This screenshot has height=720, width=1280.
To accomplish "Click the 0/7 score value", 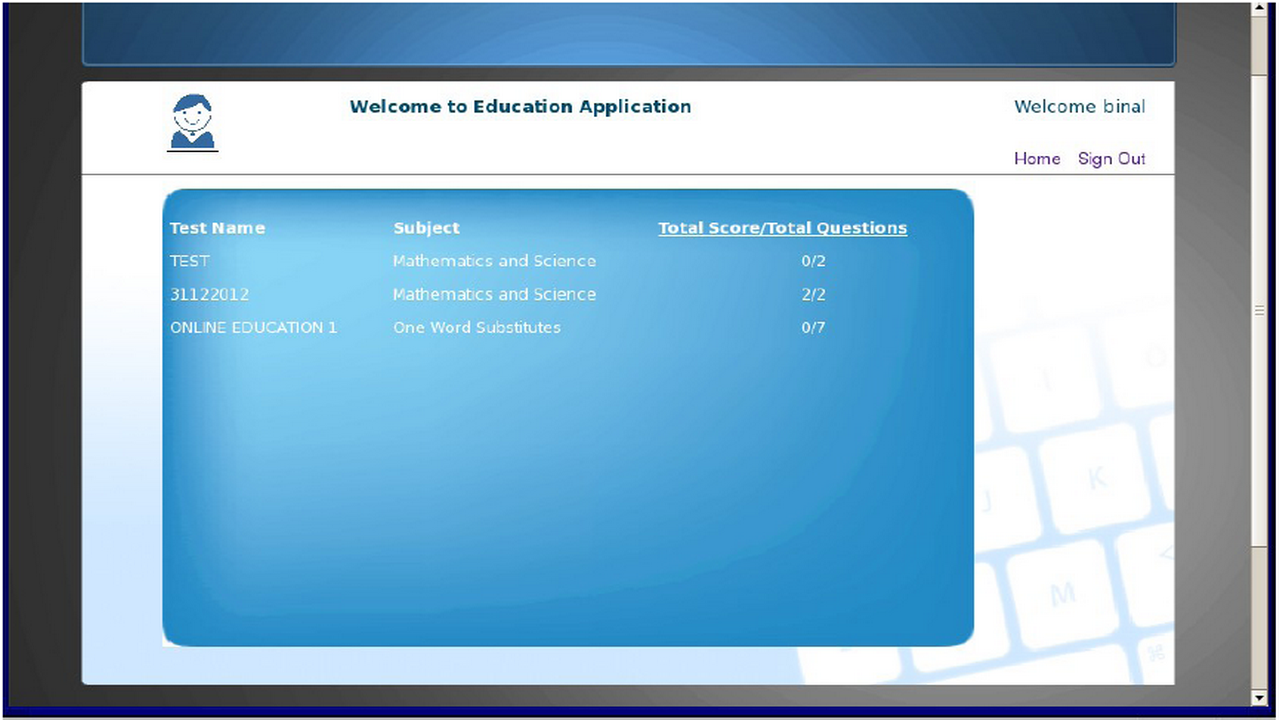I will [814, 328].
